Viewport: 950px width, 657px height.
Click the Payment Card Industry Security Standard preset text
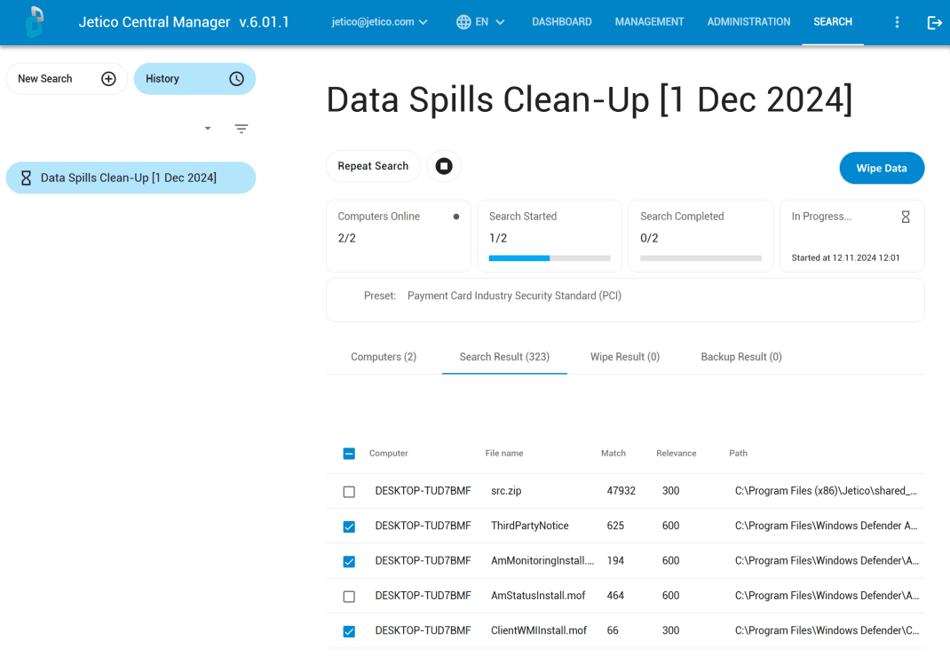pyautogui.click(x=514, y=296)
